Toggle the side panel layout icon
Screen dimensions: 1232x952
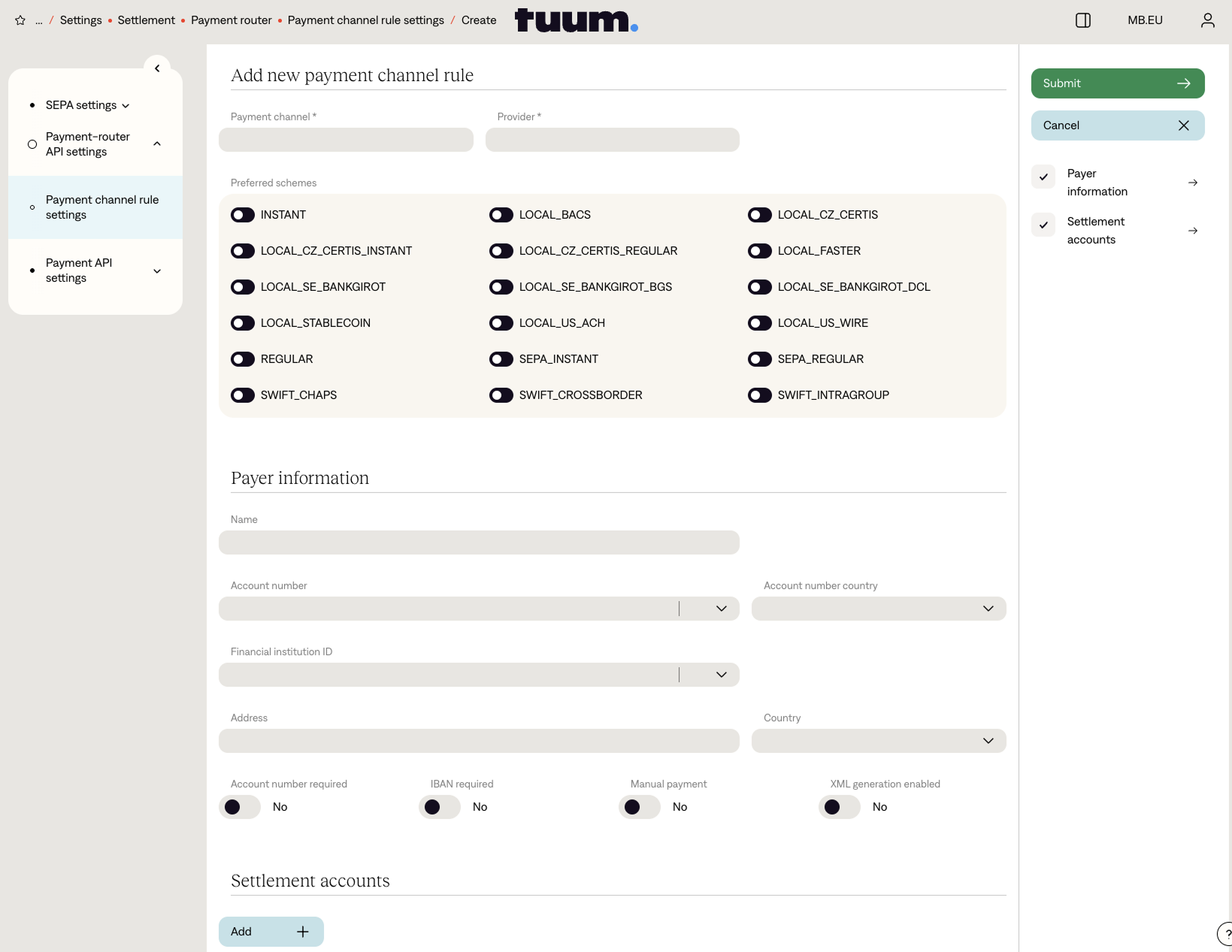click(x=1082, y=20)
